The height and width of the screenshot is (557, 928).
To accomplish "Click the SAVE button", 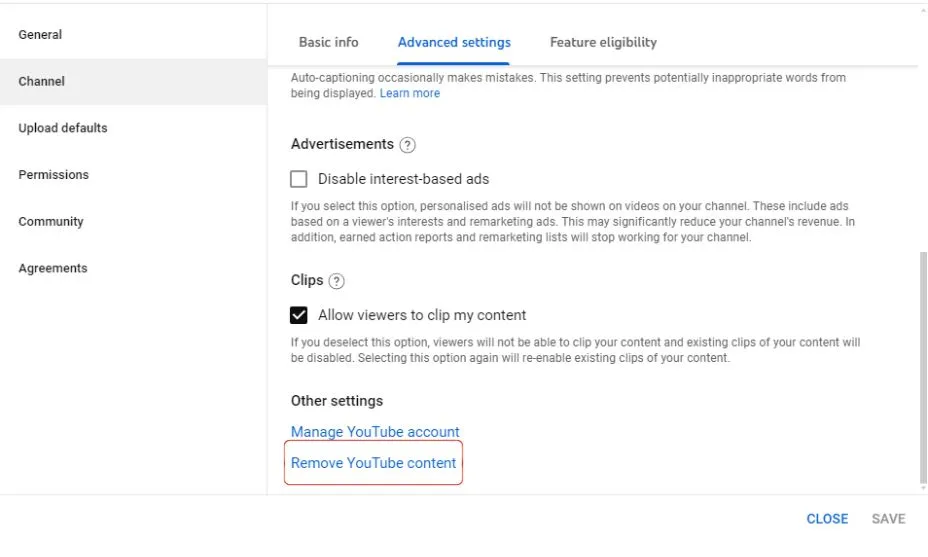I will click(888, 519).
